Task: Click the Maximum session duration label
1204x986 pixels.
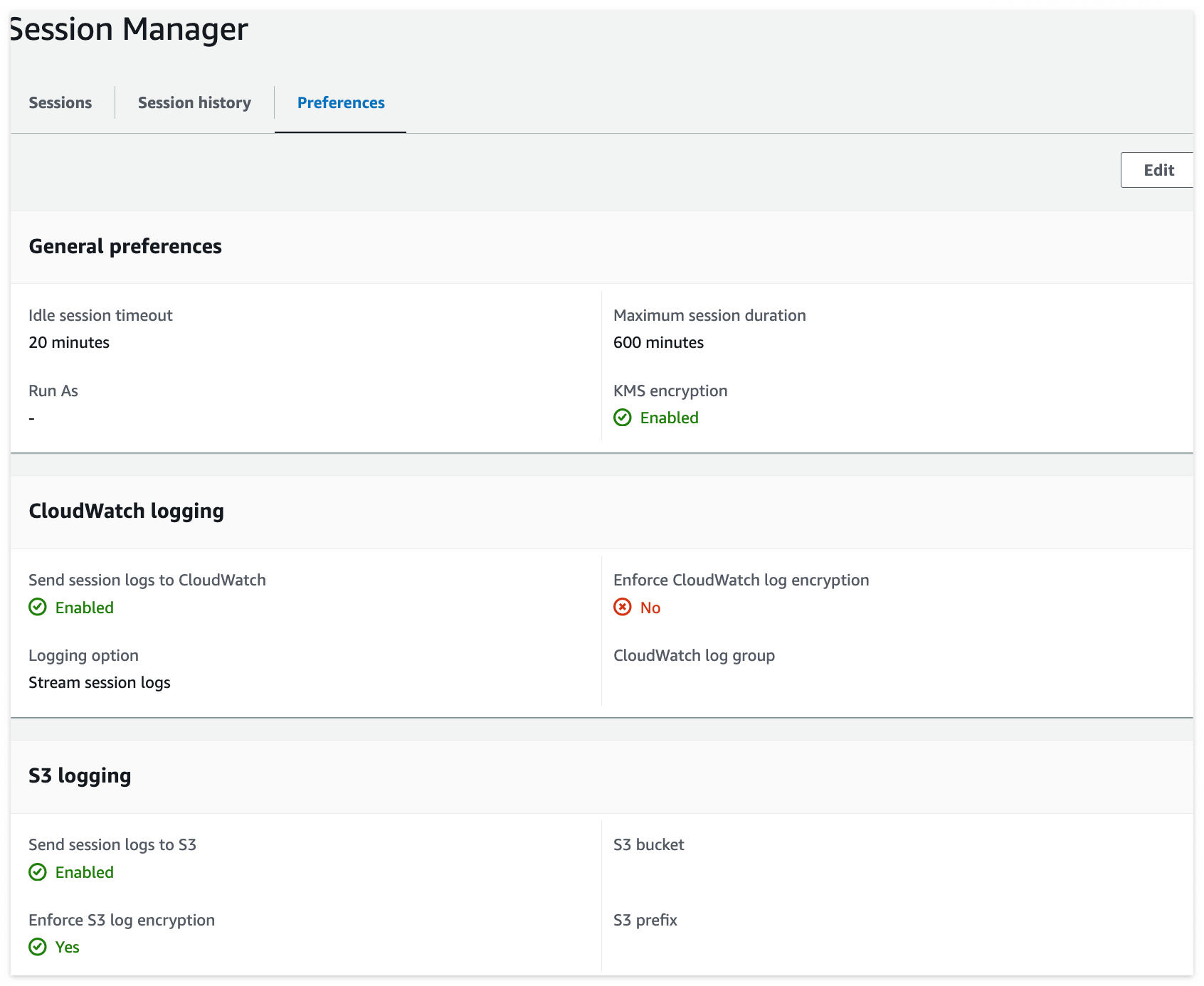Action: (x=709, y=315)
